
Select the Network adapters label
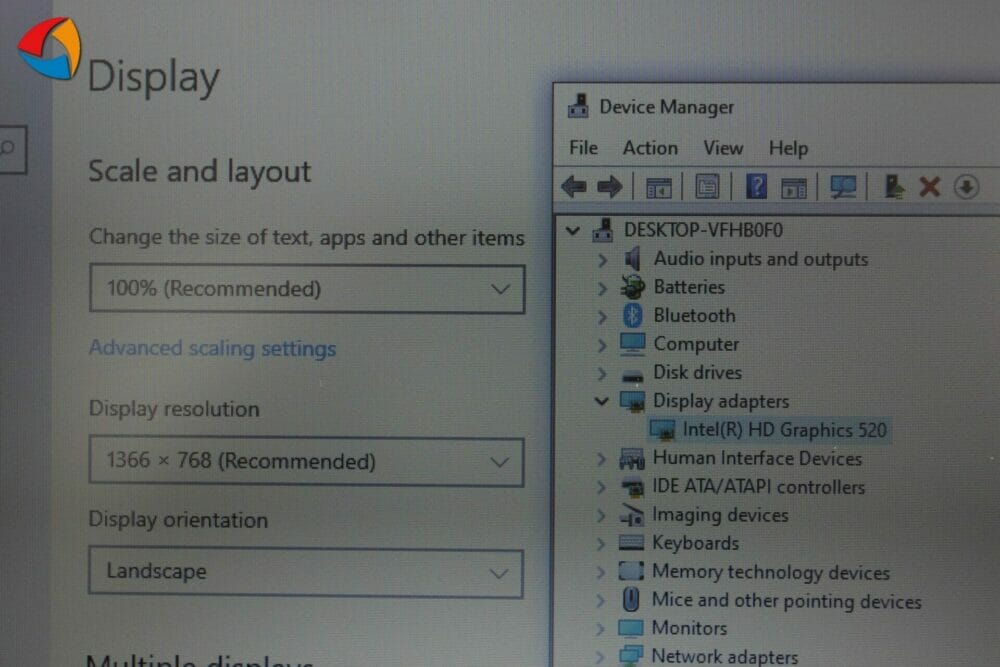click(724, 656)
